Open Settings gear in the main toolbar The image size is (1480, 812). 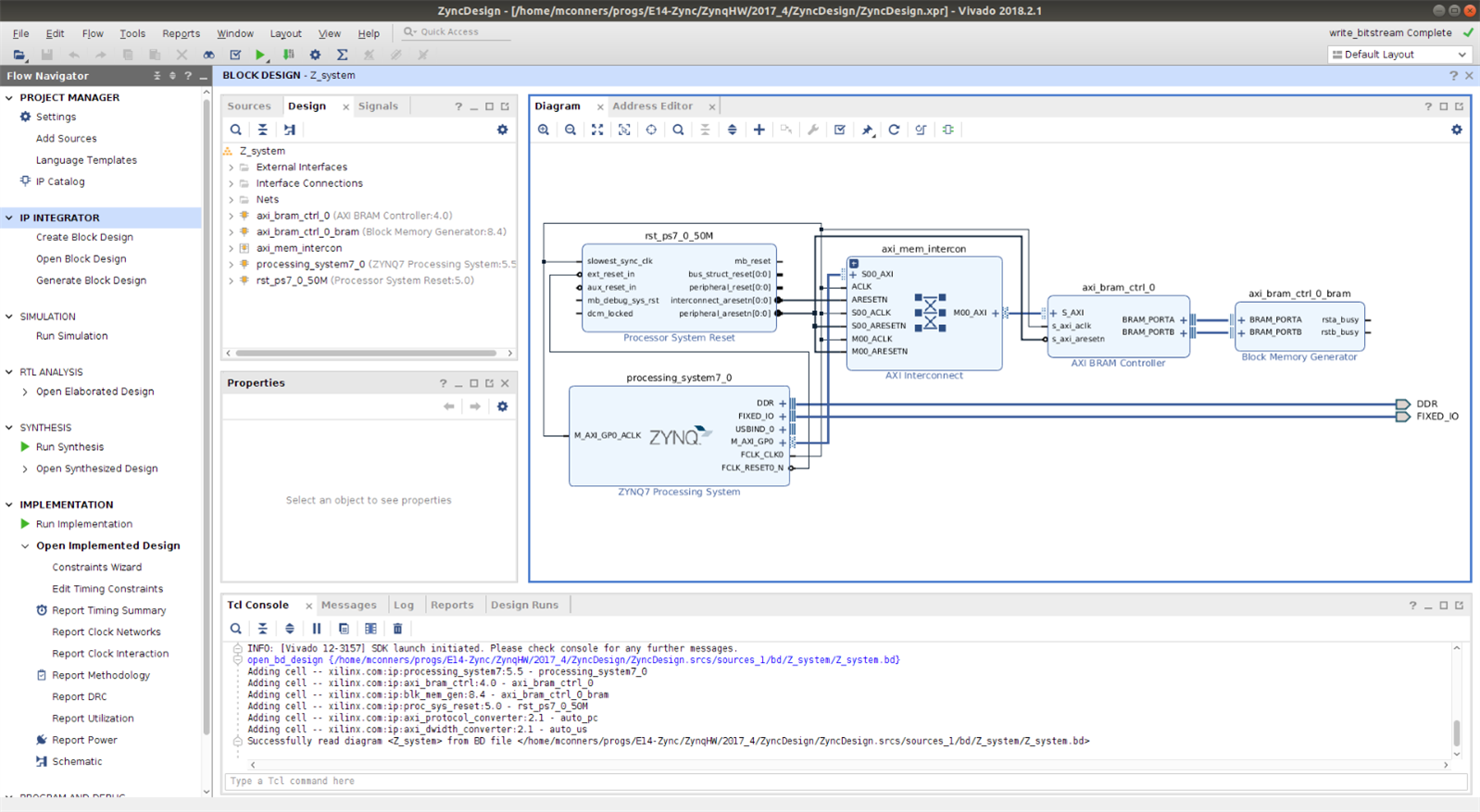(x=315, y=55)
